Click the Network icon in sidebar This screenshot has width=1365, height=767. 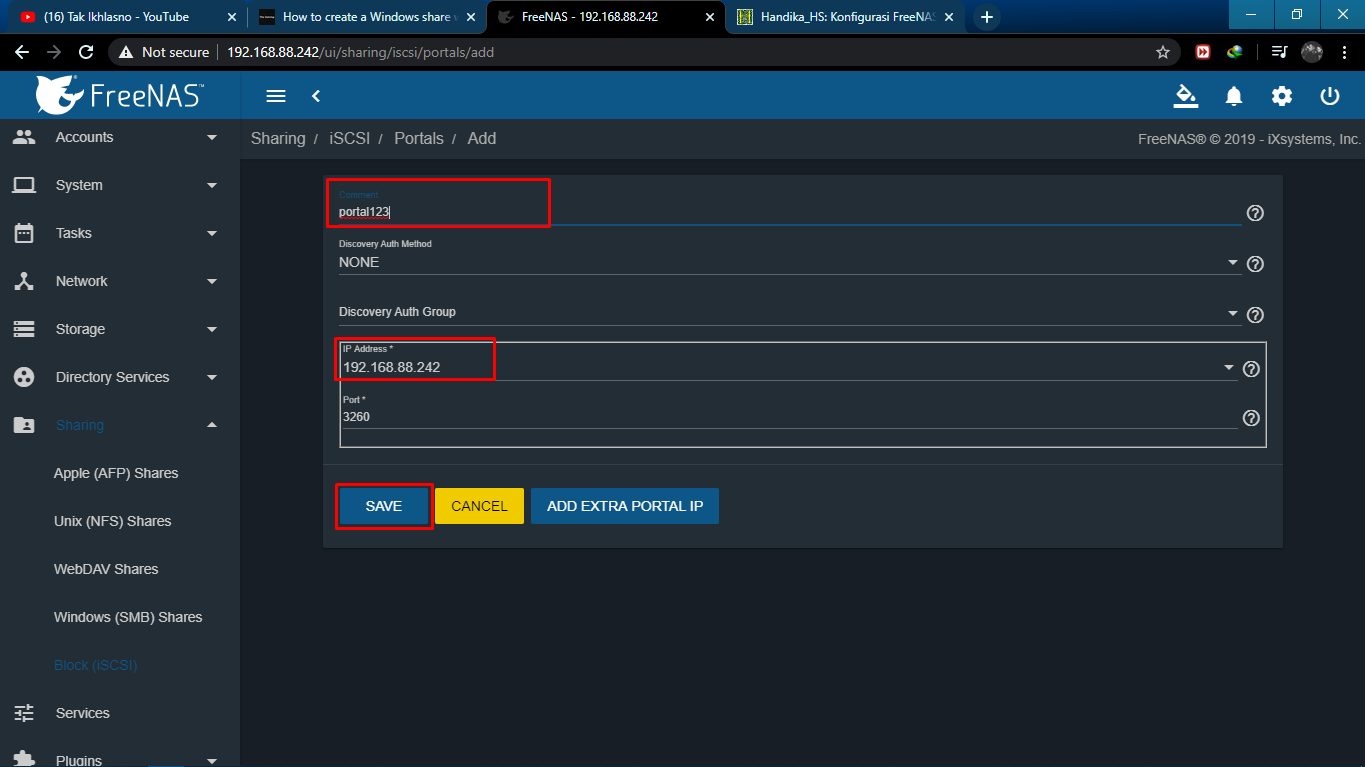click(x=24, y=281)
